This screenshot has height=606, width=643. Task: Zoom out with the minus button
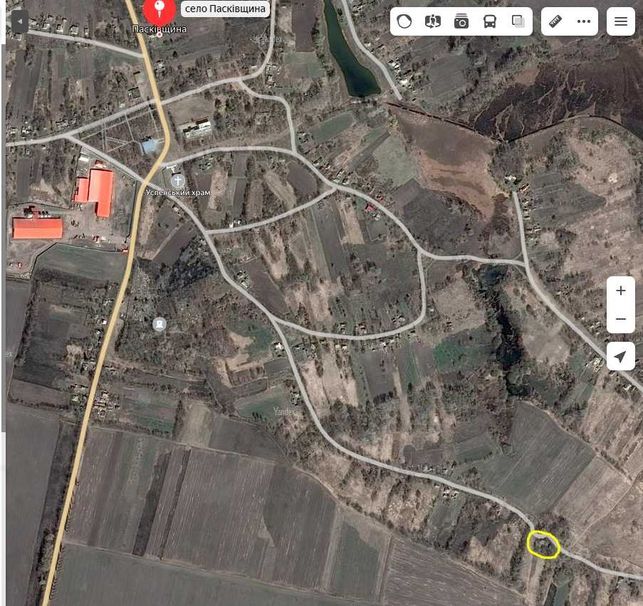pos(621,319)
